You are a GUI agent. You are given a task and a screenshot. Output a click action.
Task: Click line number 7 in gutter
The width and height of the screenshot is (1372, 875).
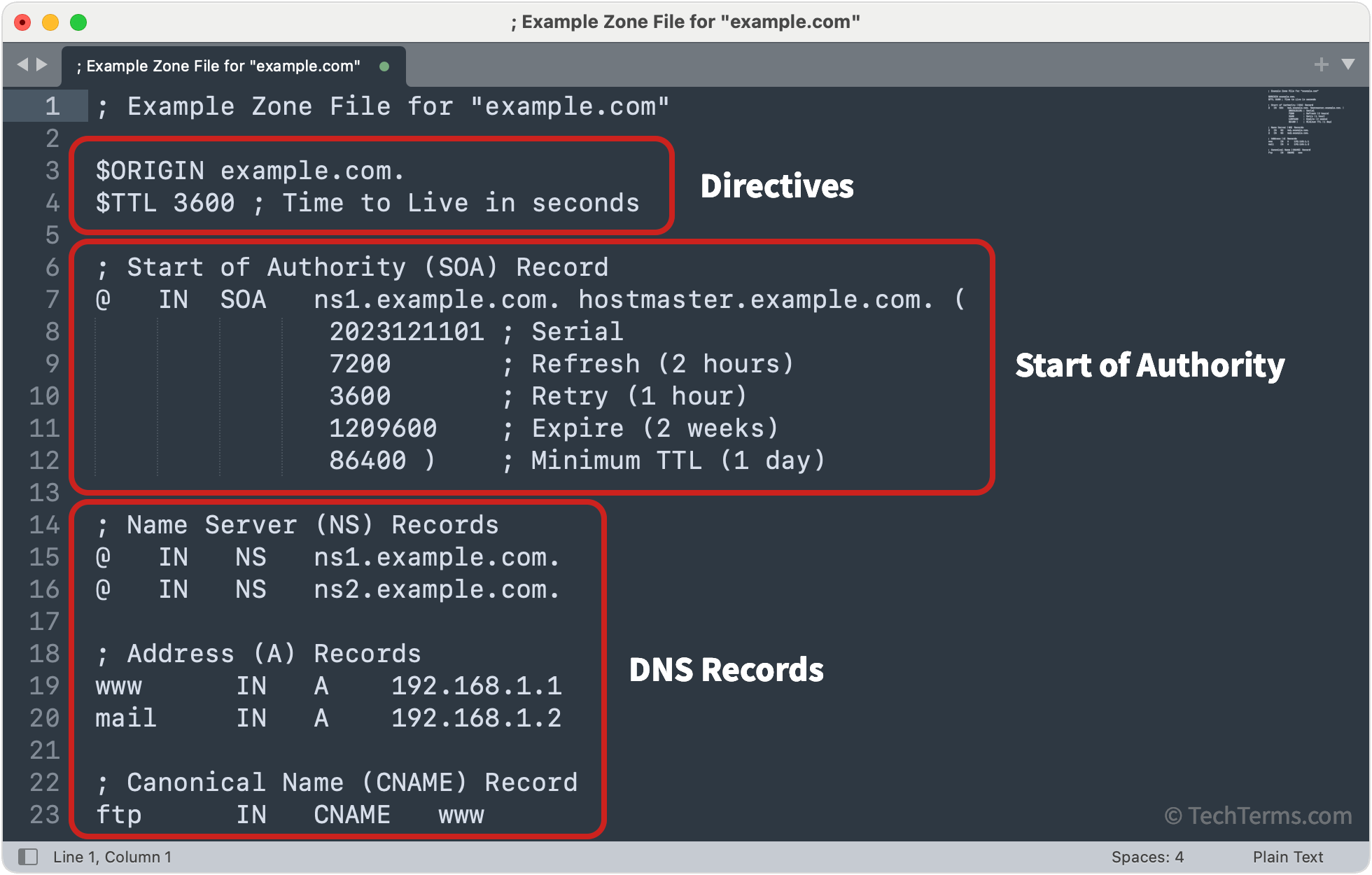tap(52, 300)
